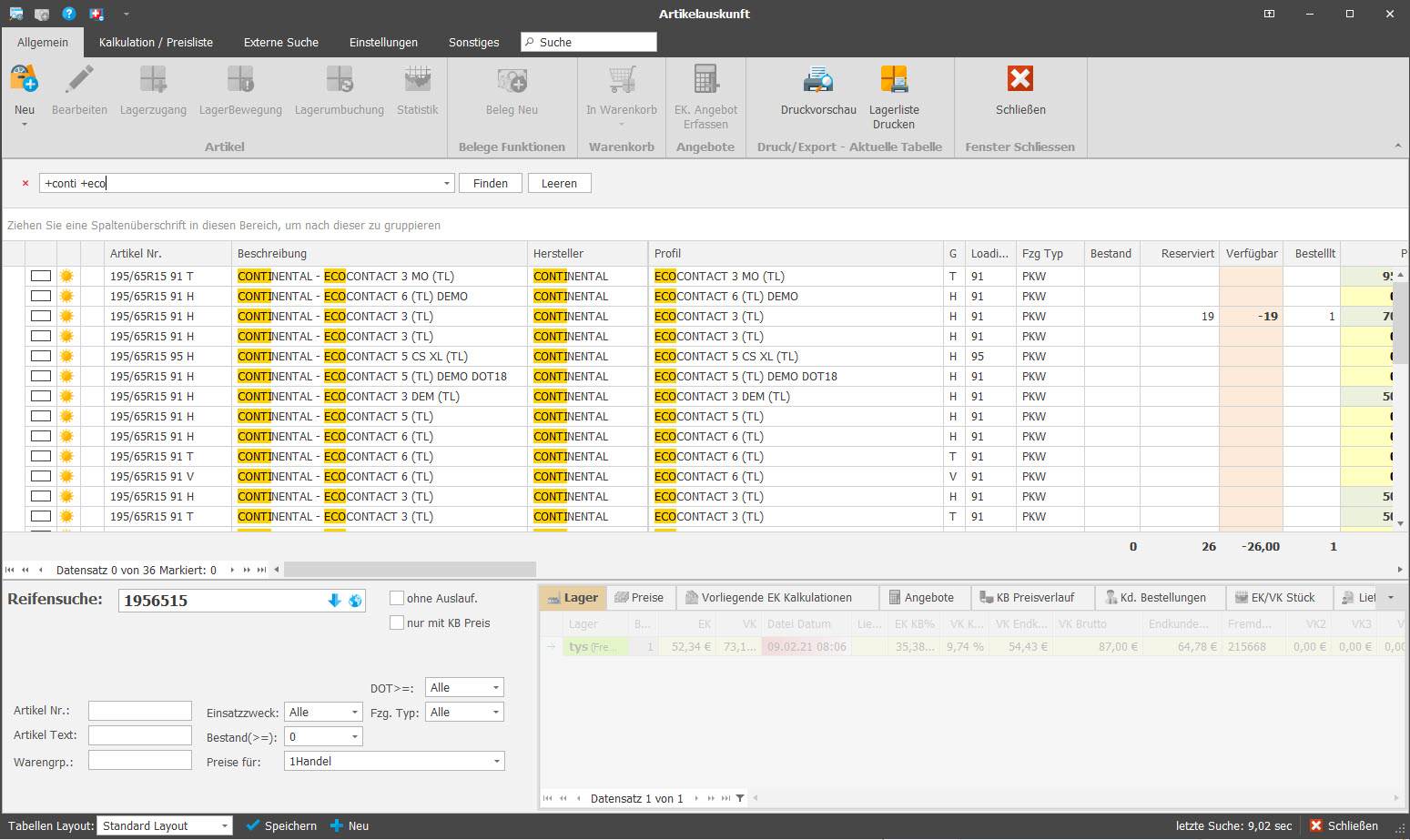Go to next record in main table navigator
Viewport: 1410px width, 840px height.
(x=232, y=570)
